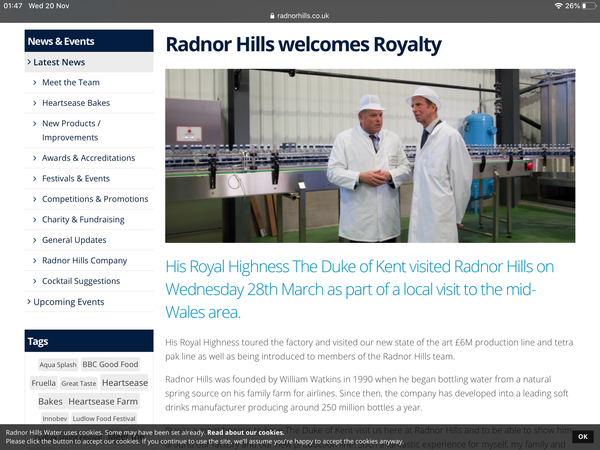Click the Wed 20 Nov date text

tap(49, 6)
